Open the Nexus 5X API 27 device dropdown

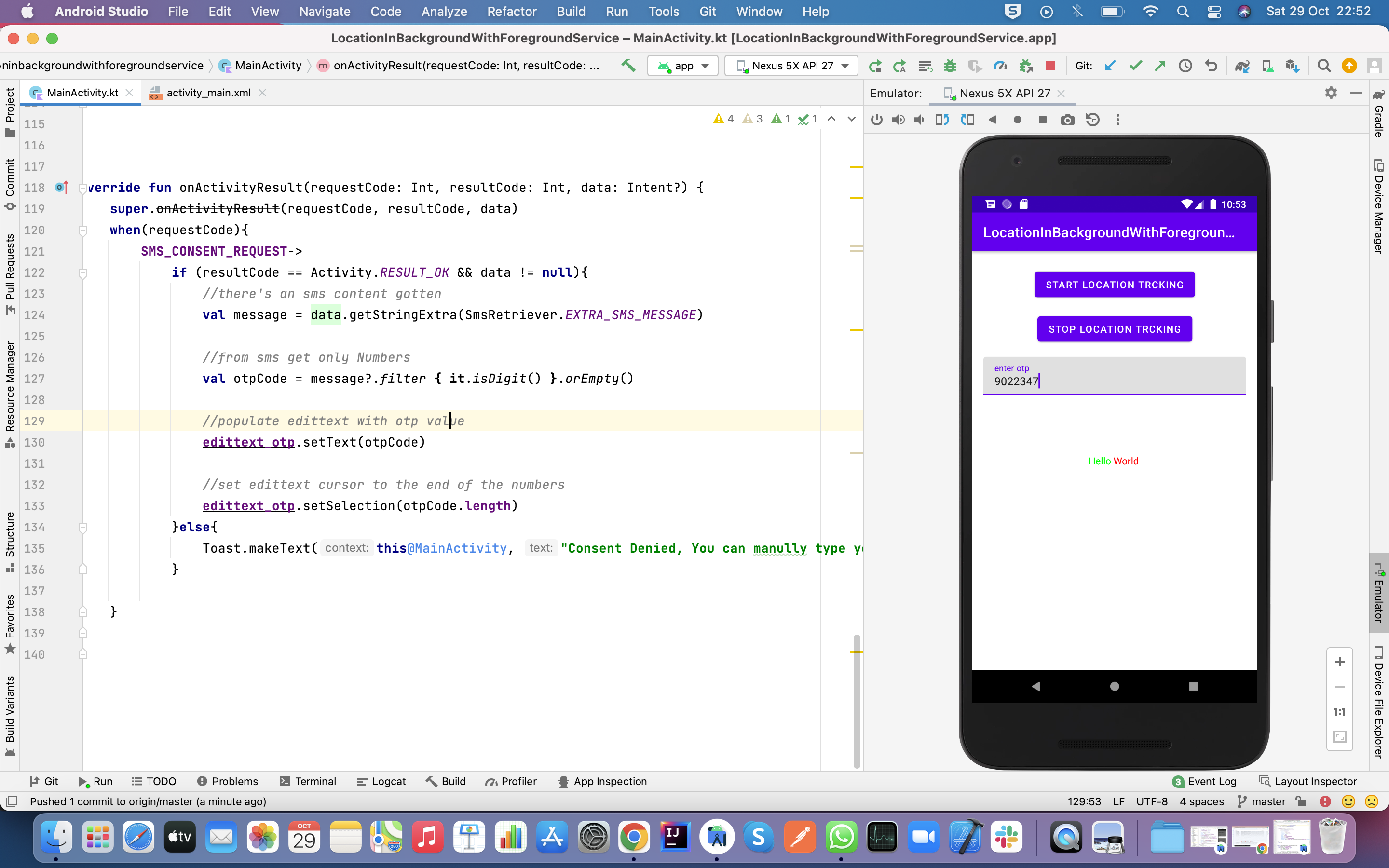point(790,66)
